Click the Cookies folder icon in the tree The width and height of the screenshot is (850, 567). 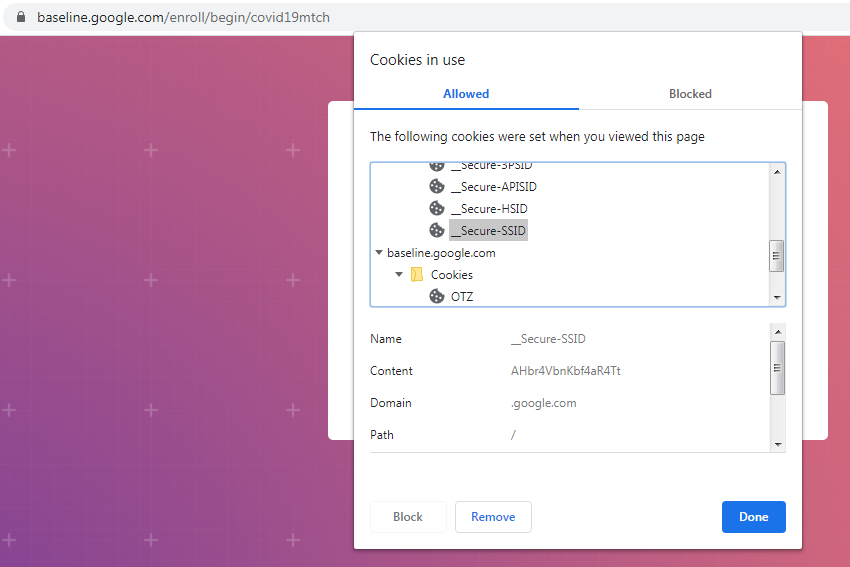click(x=417, y=274)
